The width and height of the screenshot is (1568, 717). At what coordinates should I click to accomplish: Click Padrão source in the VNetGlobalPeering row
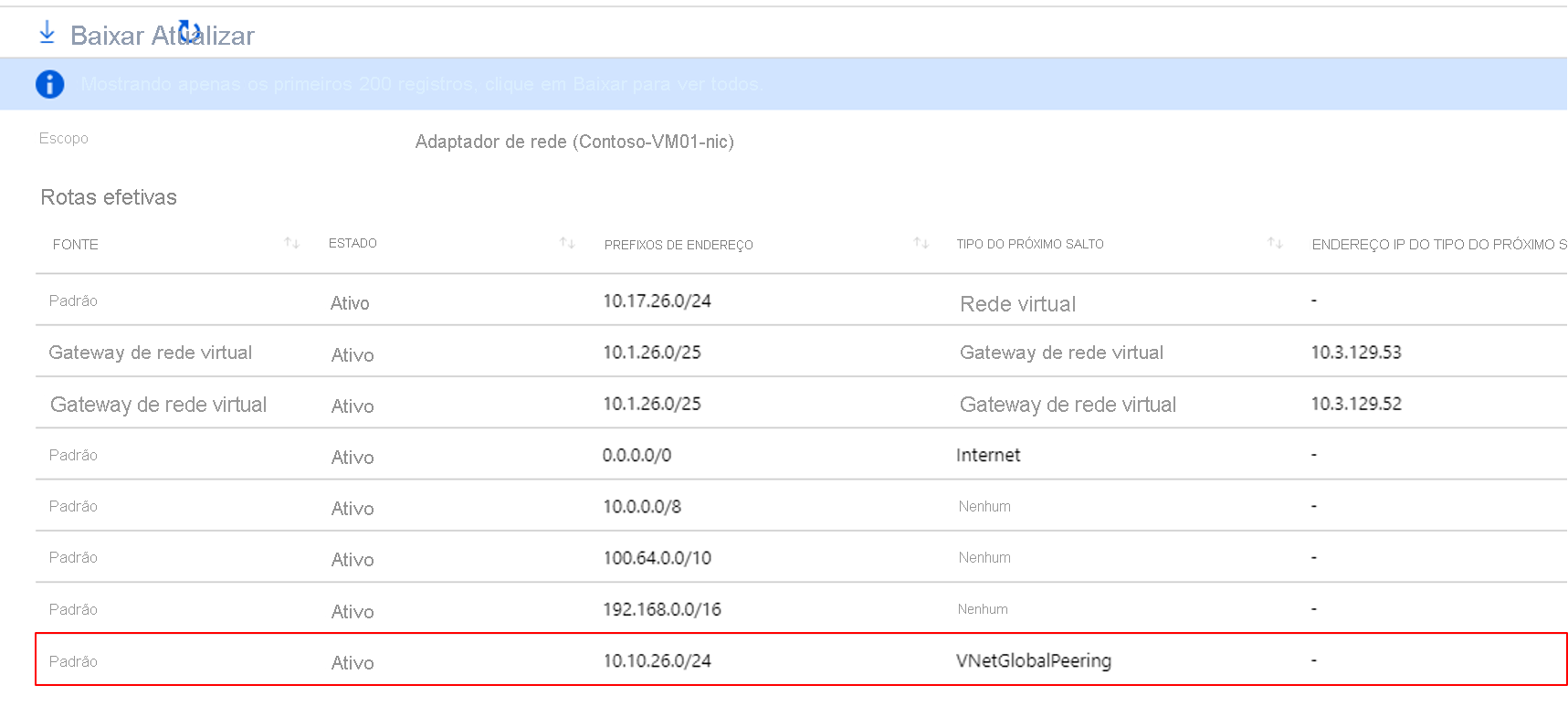[x=73, y=661]
